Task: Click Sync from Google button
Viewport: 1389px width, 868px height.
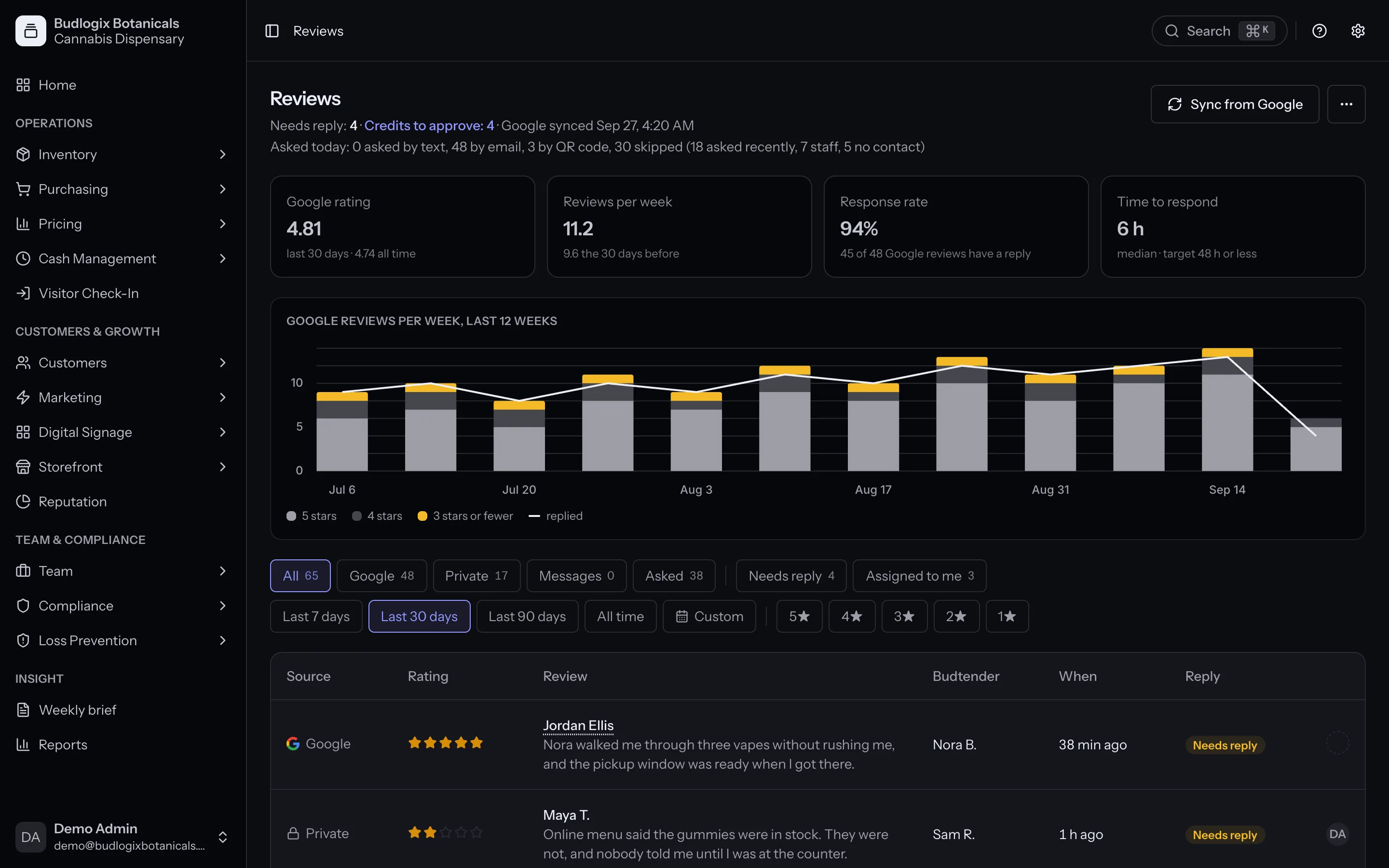Action: point(1235,104)
